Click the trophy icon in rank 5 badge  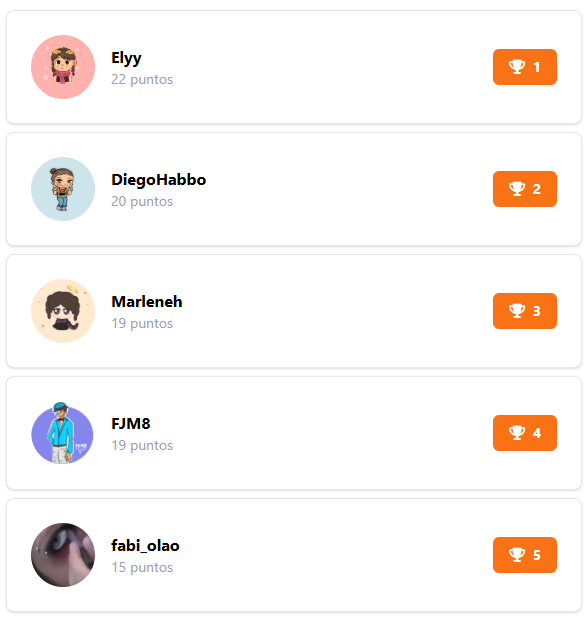(x=517, y=555)
